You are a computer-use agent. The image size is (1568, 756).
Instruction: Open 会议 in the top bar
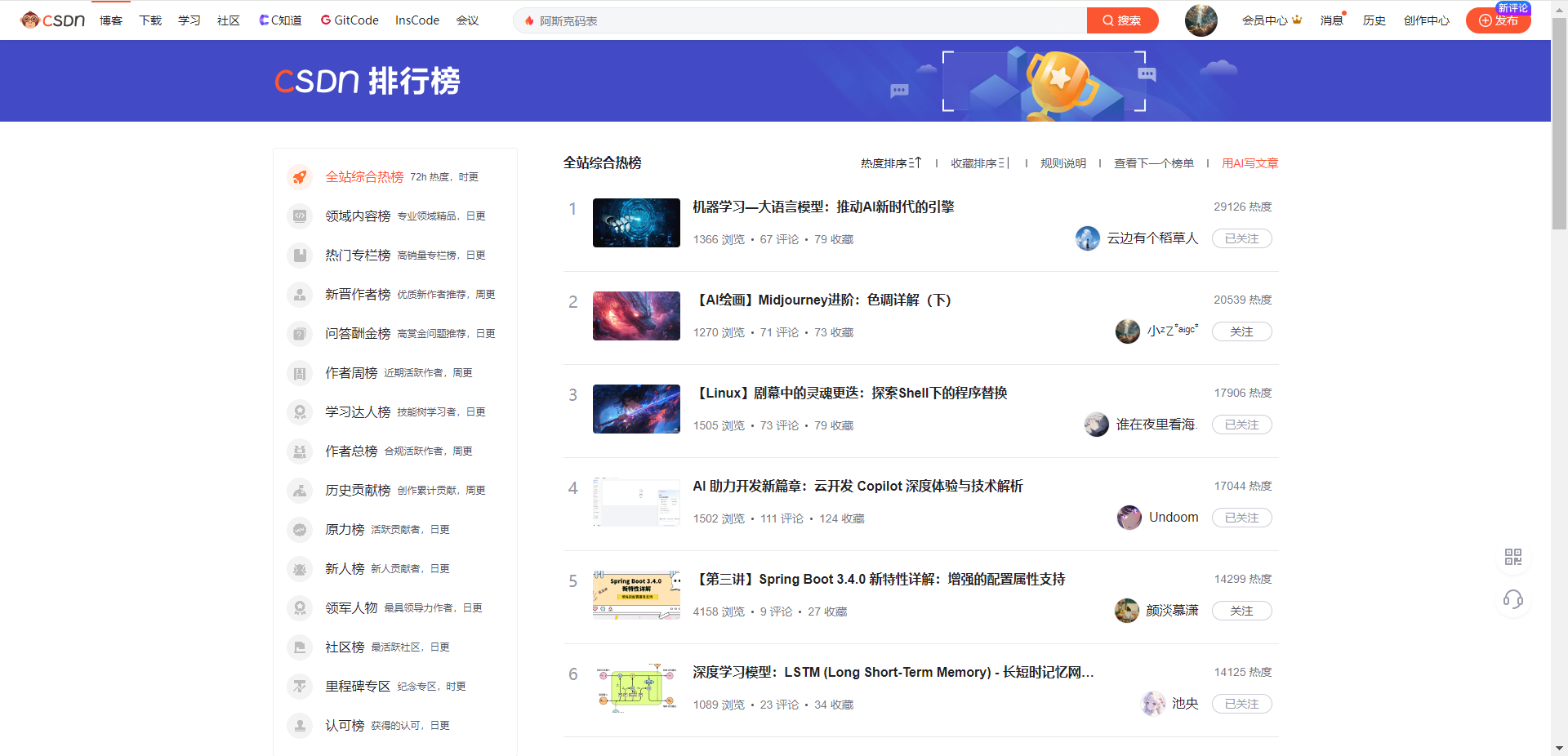pyautogui.click(x=467, y=20)
